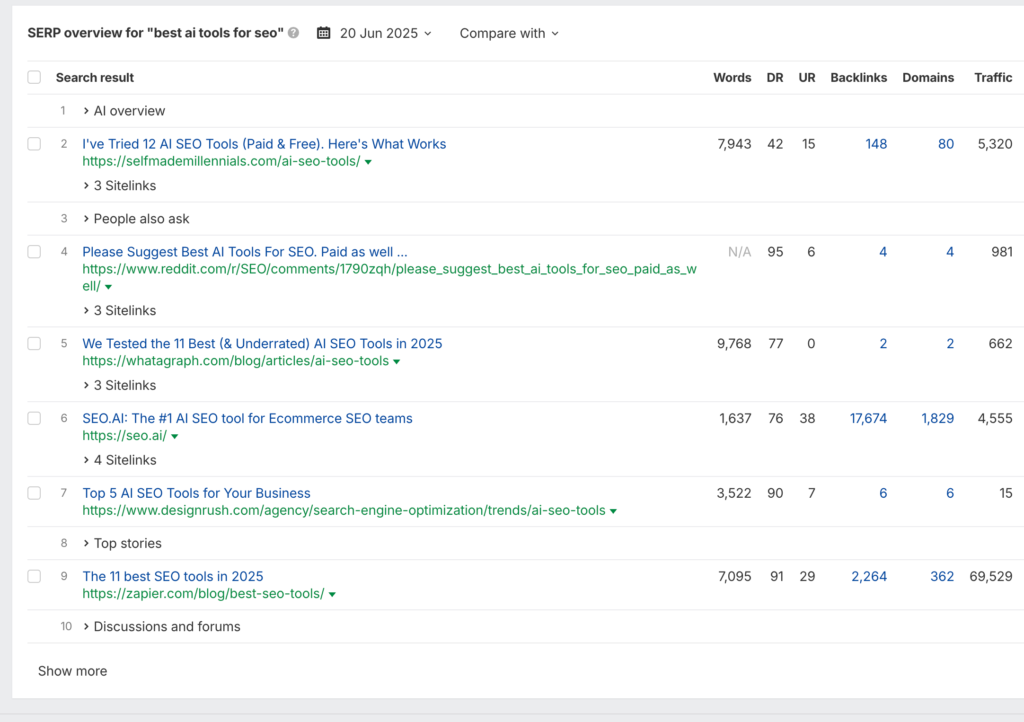
Task: Open the 'SEO.AI: The #1 AI SEO tool' title
Action: [x=248, y=418]
